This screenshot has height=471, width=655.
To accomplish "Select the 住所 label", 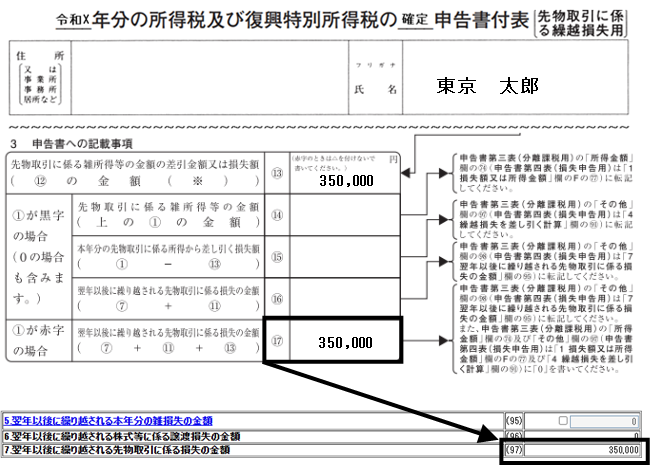I will 40,56.
